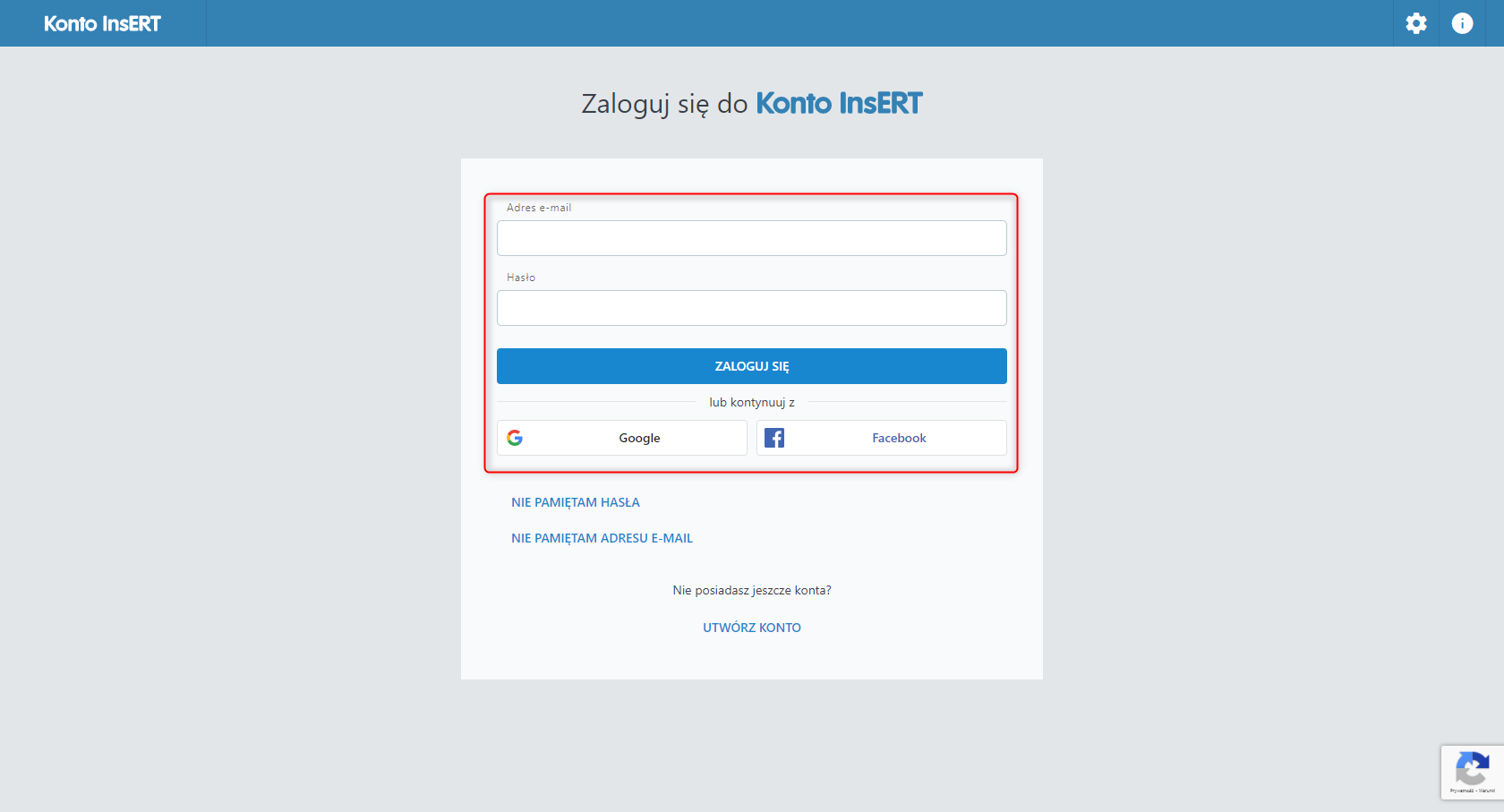Screen dimensions: 1504x812
Task: Open NIE PAMIĘTAM HASŁA link
Action: (x=576, y=502)
